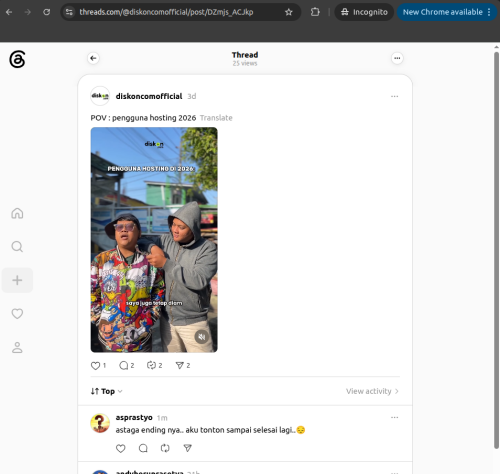Viewport: 500px width, 474px height.
Task: Translate the post caption
Action: point(216,118)
